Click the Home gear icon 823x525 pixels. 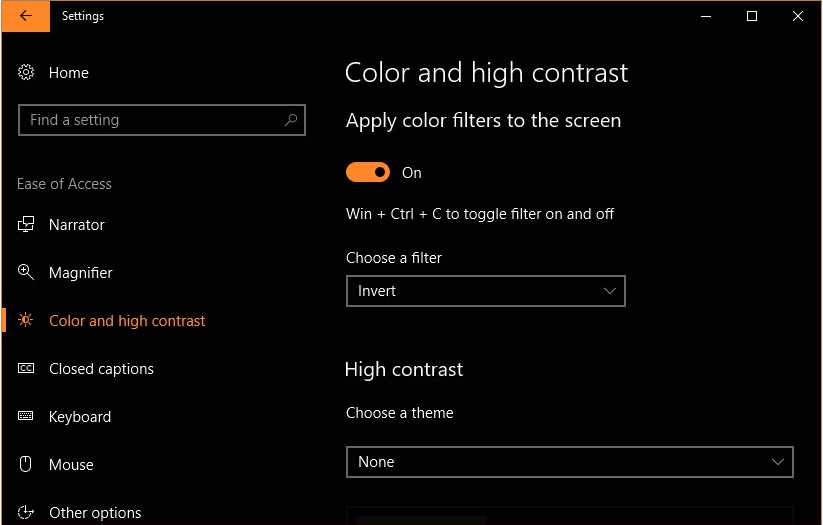[x=26, y=72]
